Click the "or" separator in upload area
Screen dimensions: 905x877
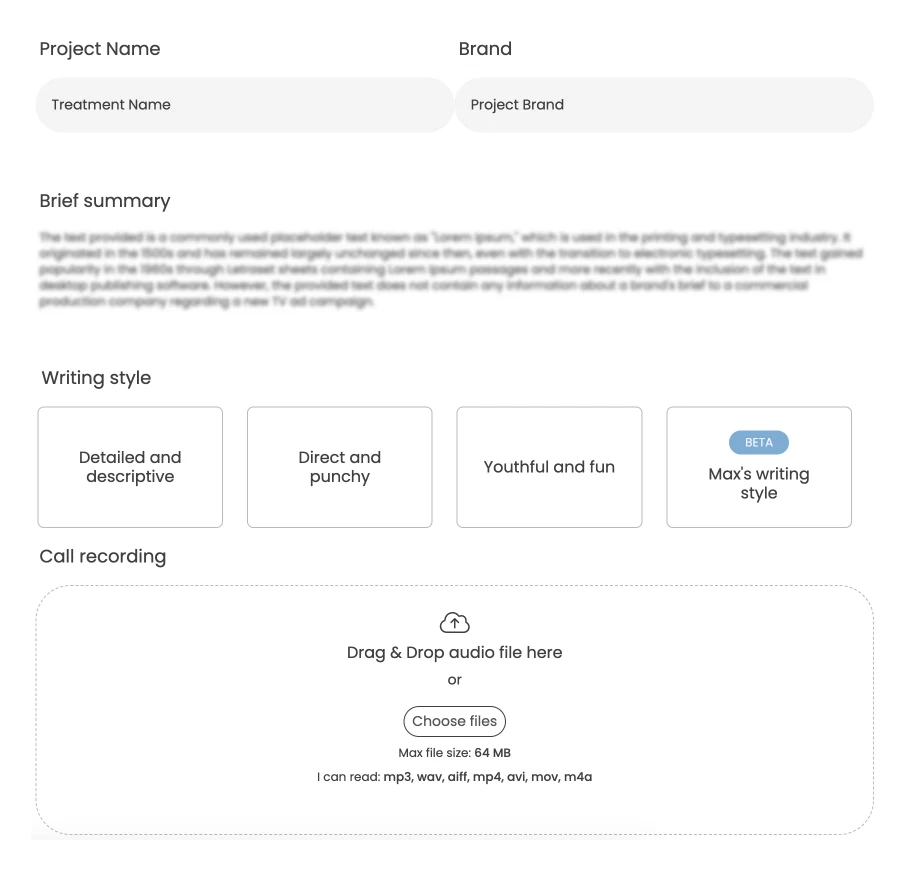click(454, 680)
